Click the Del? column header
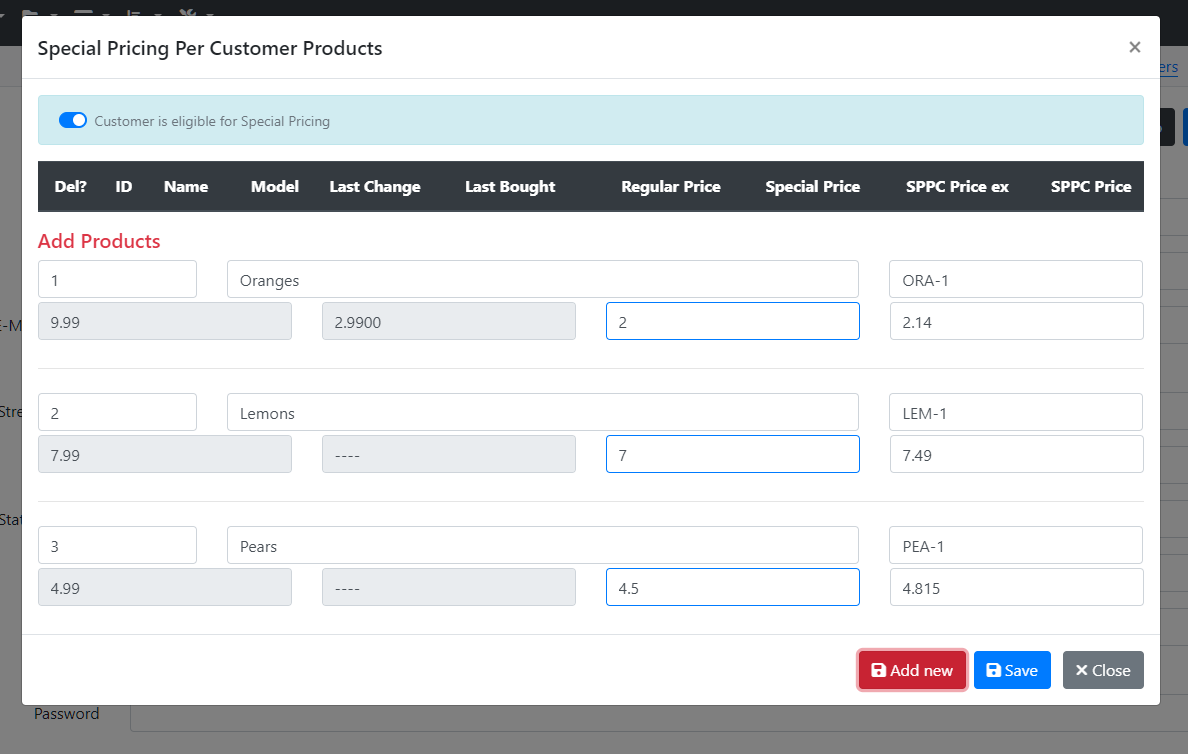The image size is (1188, 754). [70, 186]
